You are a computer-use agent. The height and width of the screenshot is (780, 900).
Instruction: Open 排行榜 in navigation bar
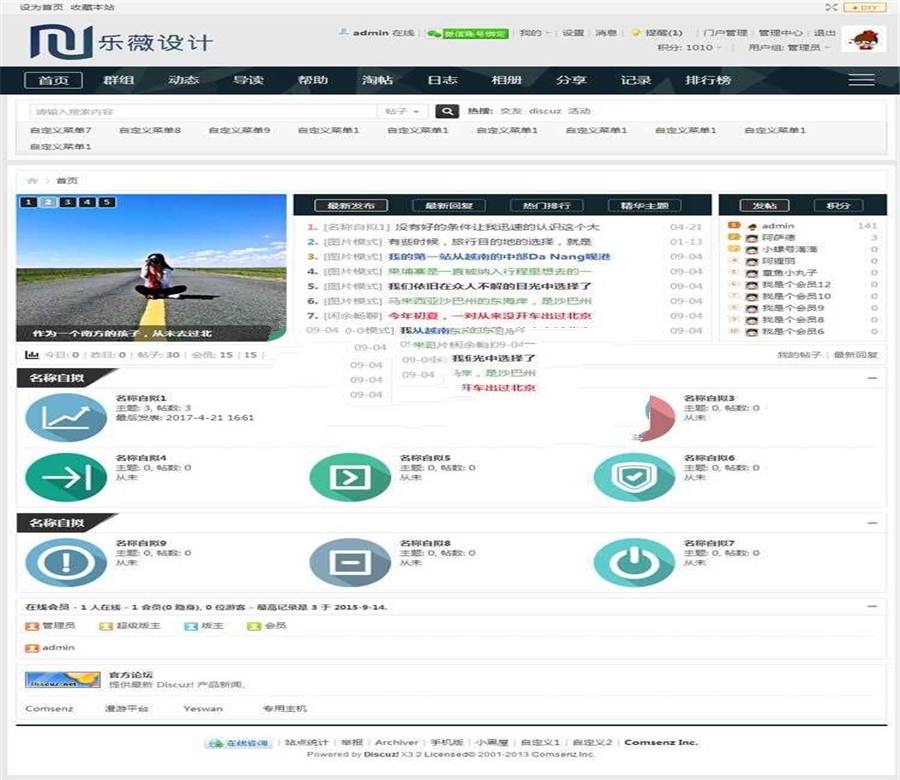point(708,80)
